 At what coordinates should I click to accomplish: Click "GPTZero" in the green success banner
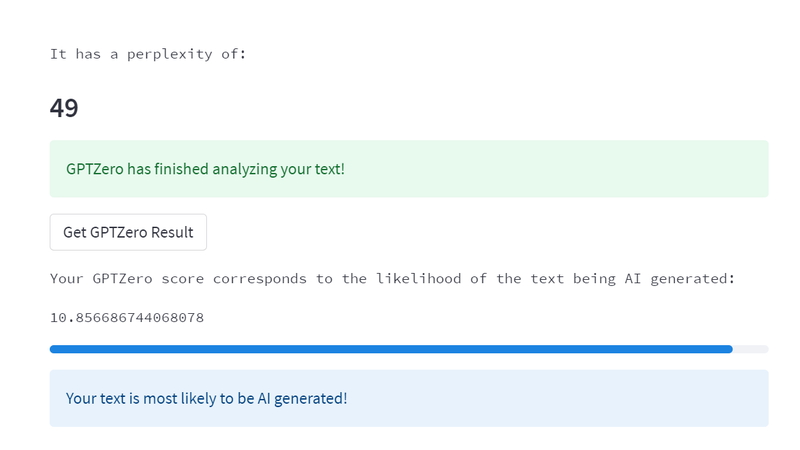point(94,169)
